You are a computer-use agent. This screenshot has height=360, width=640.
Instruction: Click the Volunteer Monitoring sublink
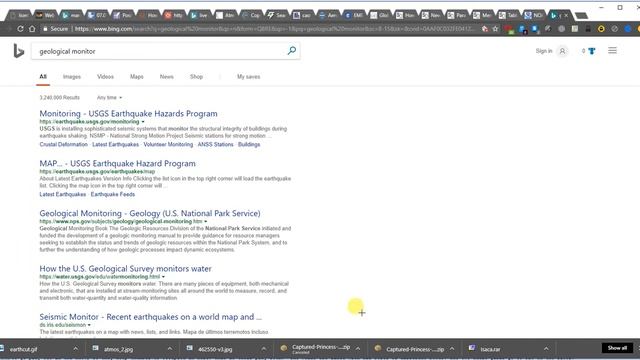(168, 144)
